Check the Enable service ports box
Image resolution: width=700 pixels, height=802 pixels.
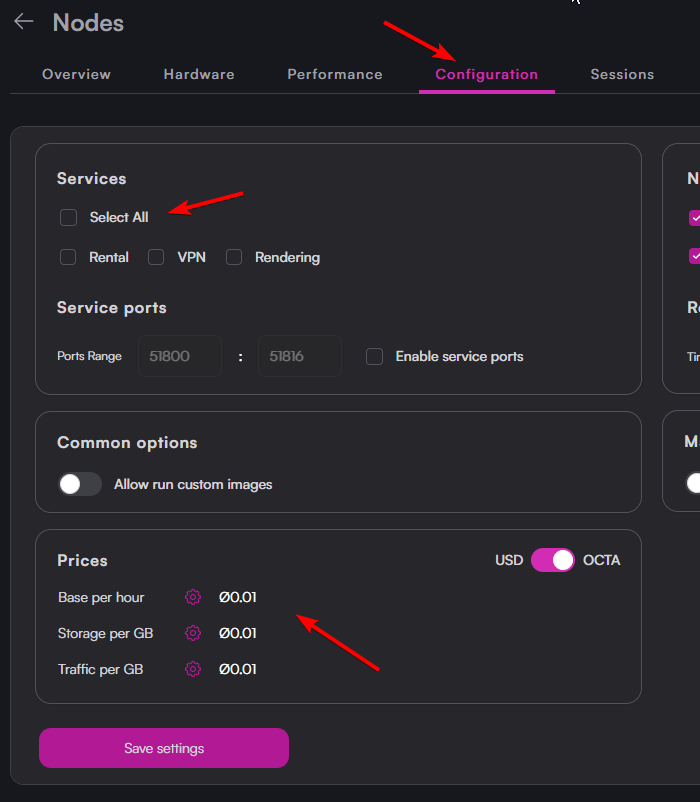click(x=374, y=356)
